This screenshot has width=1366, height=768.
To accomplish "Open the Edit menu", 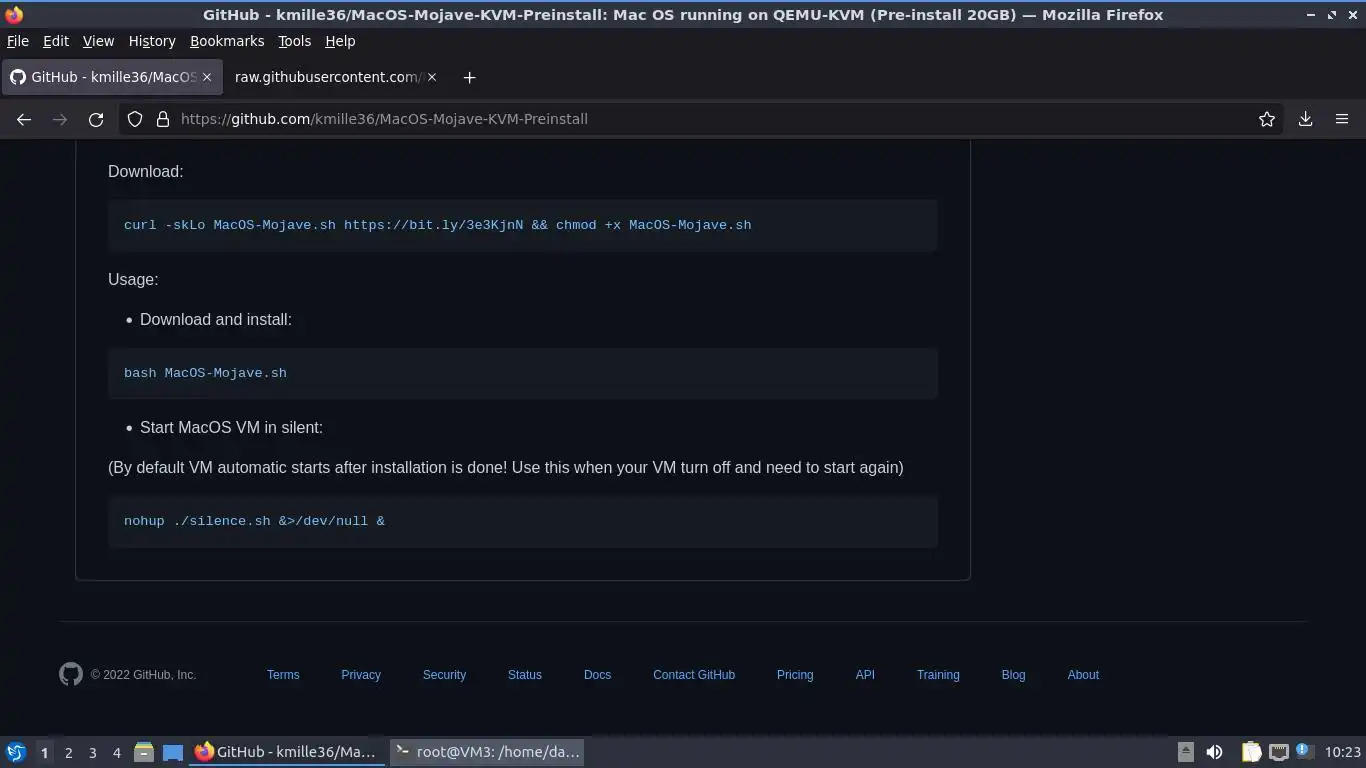I will pyautogui.click(x=56, y=41).
